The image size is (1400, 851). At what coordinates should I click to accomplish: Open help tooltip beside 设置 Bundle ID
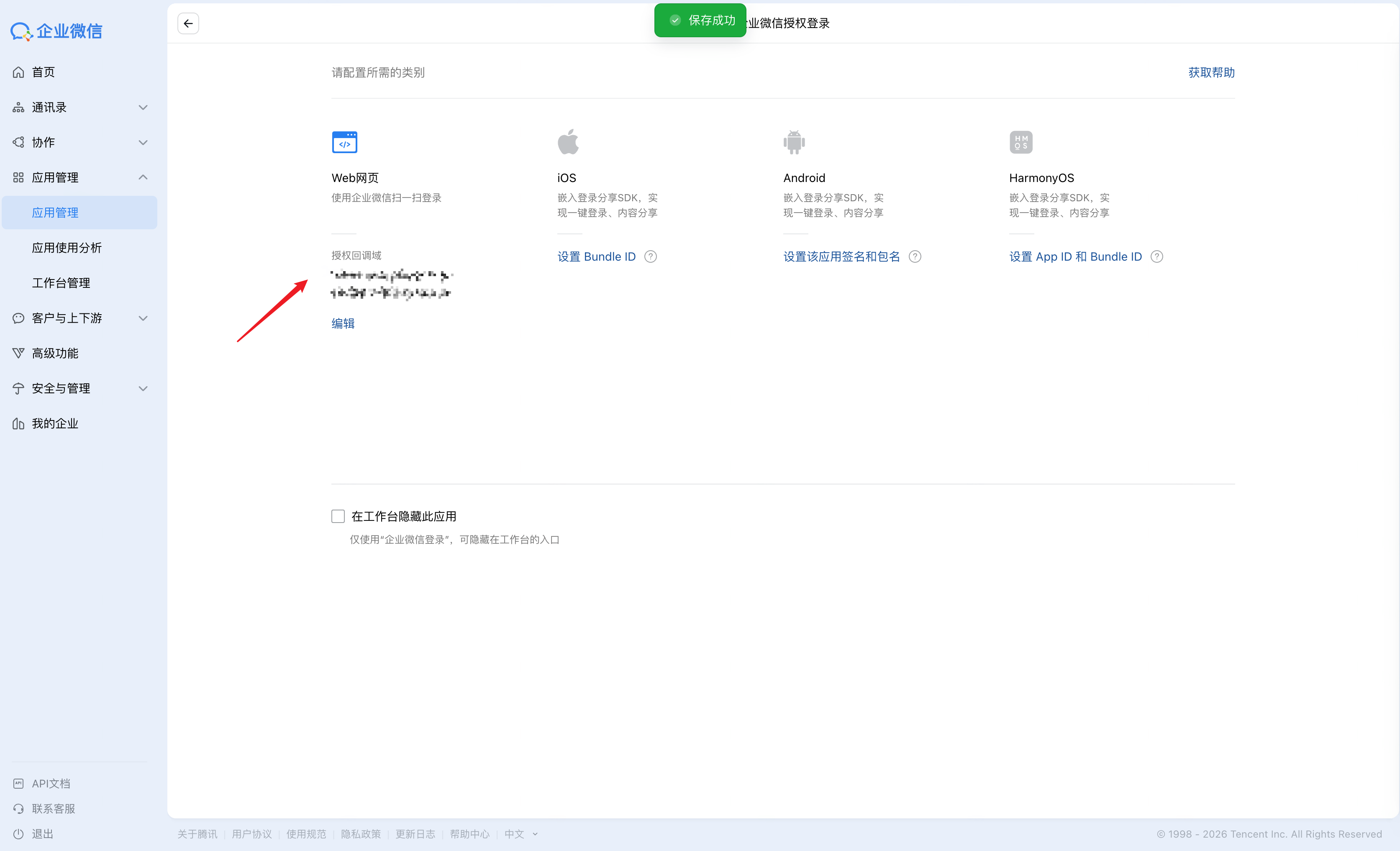651,257
